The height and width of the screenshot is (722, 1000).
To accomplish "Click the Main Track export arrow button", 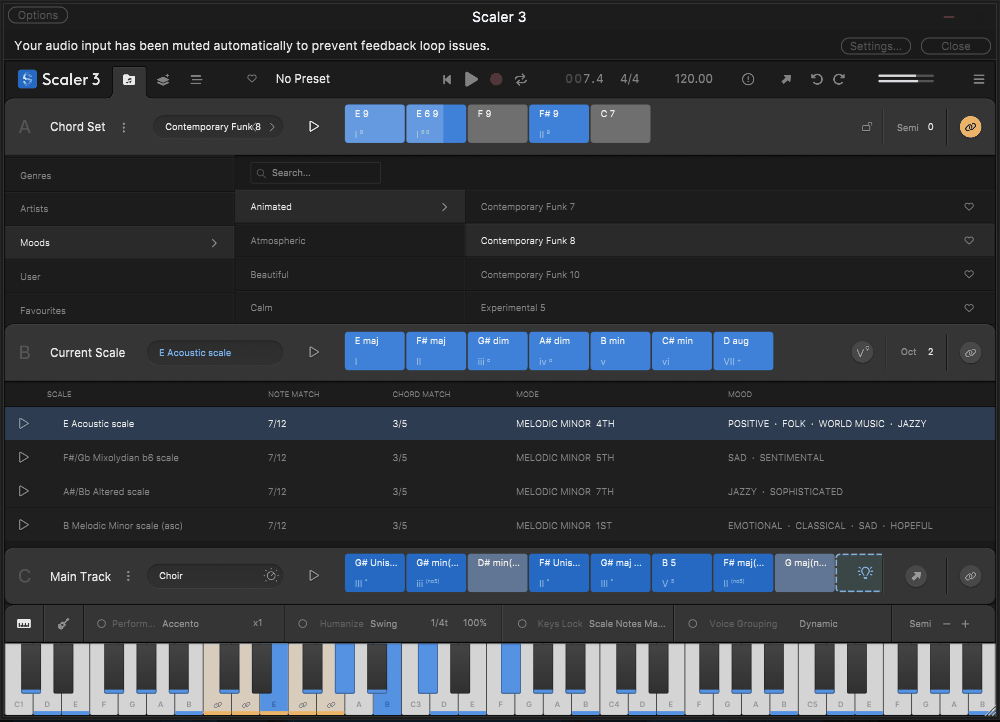I will tap(916, 576).
